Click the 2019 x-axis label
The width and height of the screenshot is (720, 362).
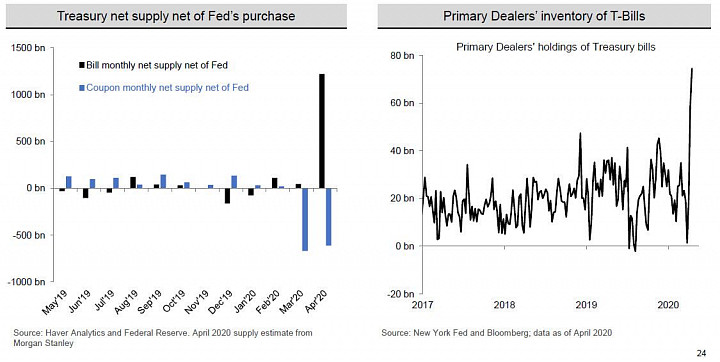coord(586,305)
